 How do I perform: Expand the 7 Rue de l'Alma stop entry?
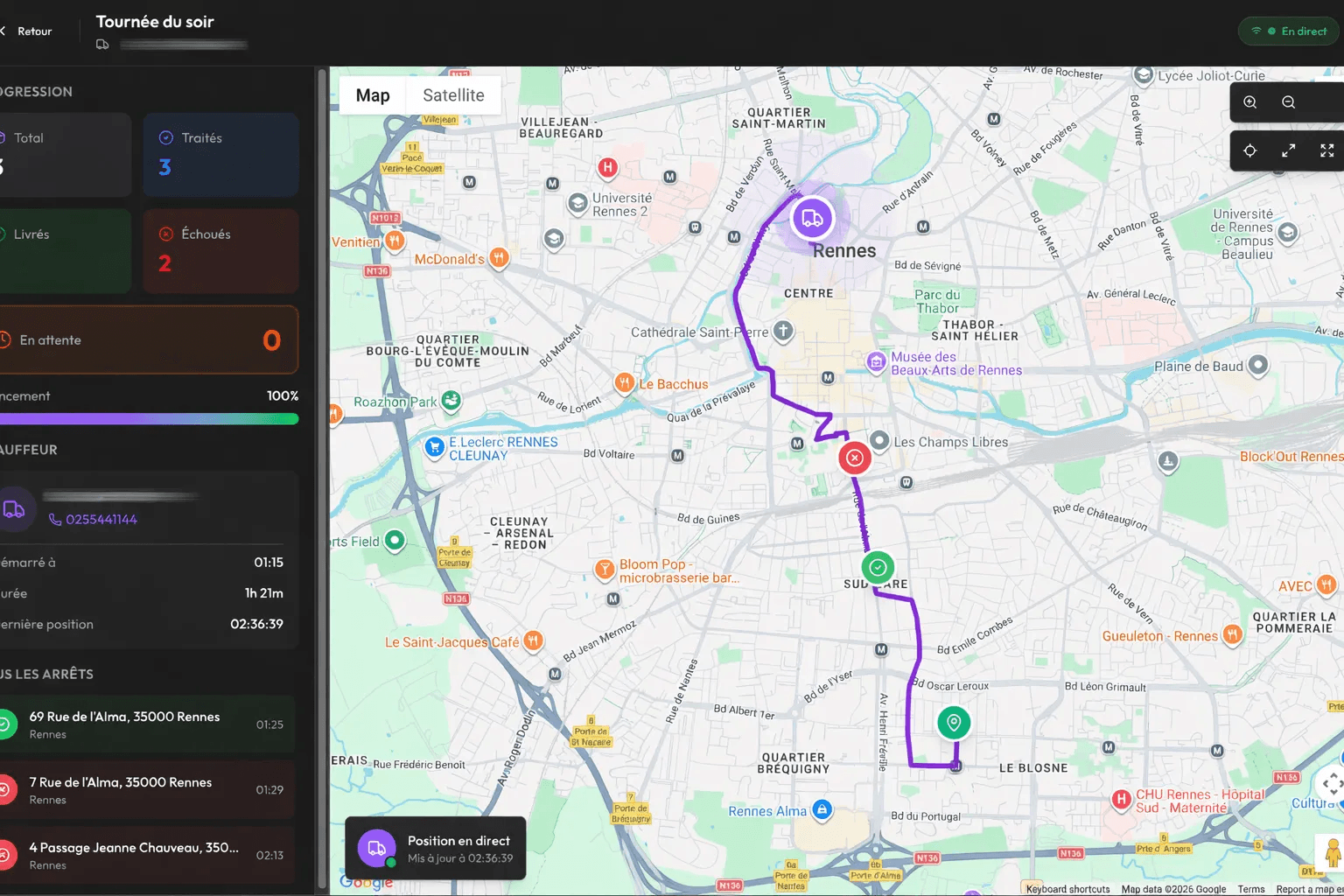coord(149,789)
